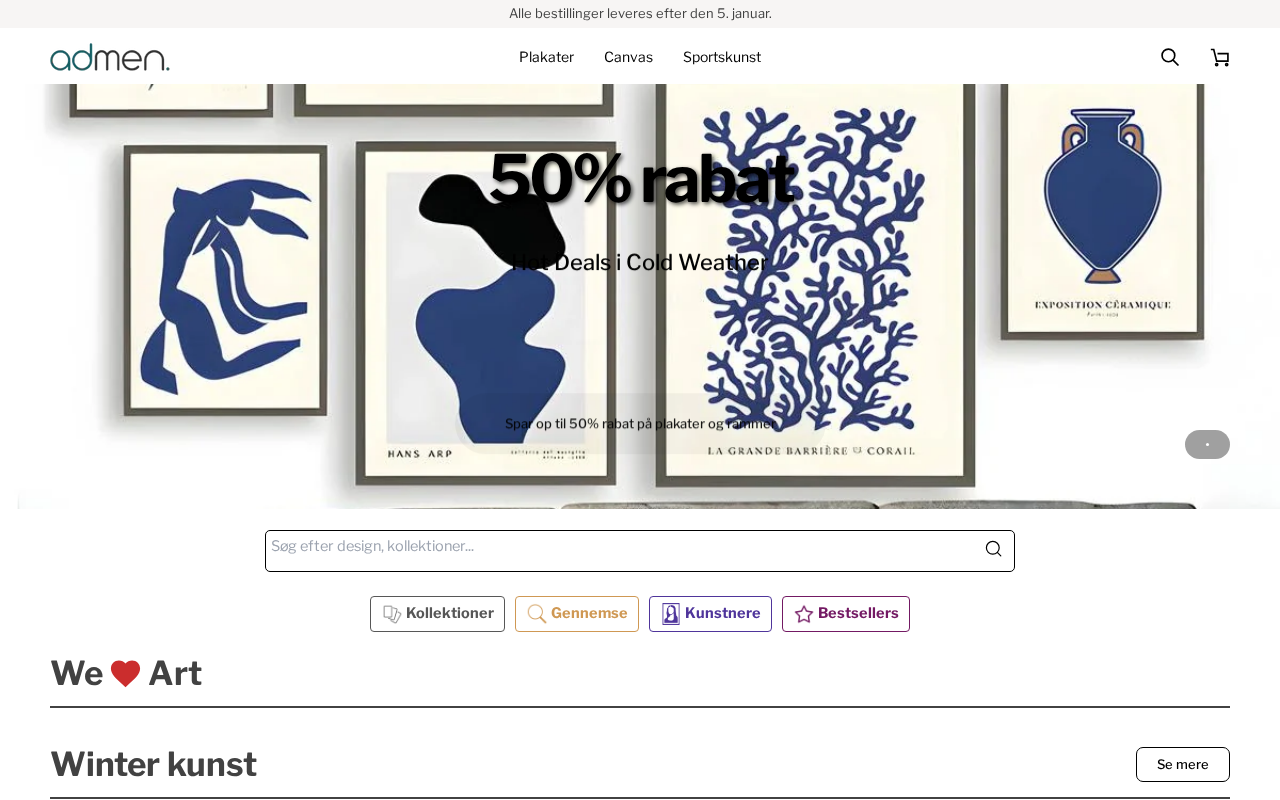
Task: Click the 50% rabat banner headline
Action: pos(640,180)
